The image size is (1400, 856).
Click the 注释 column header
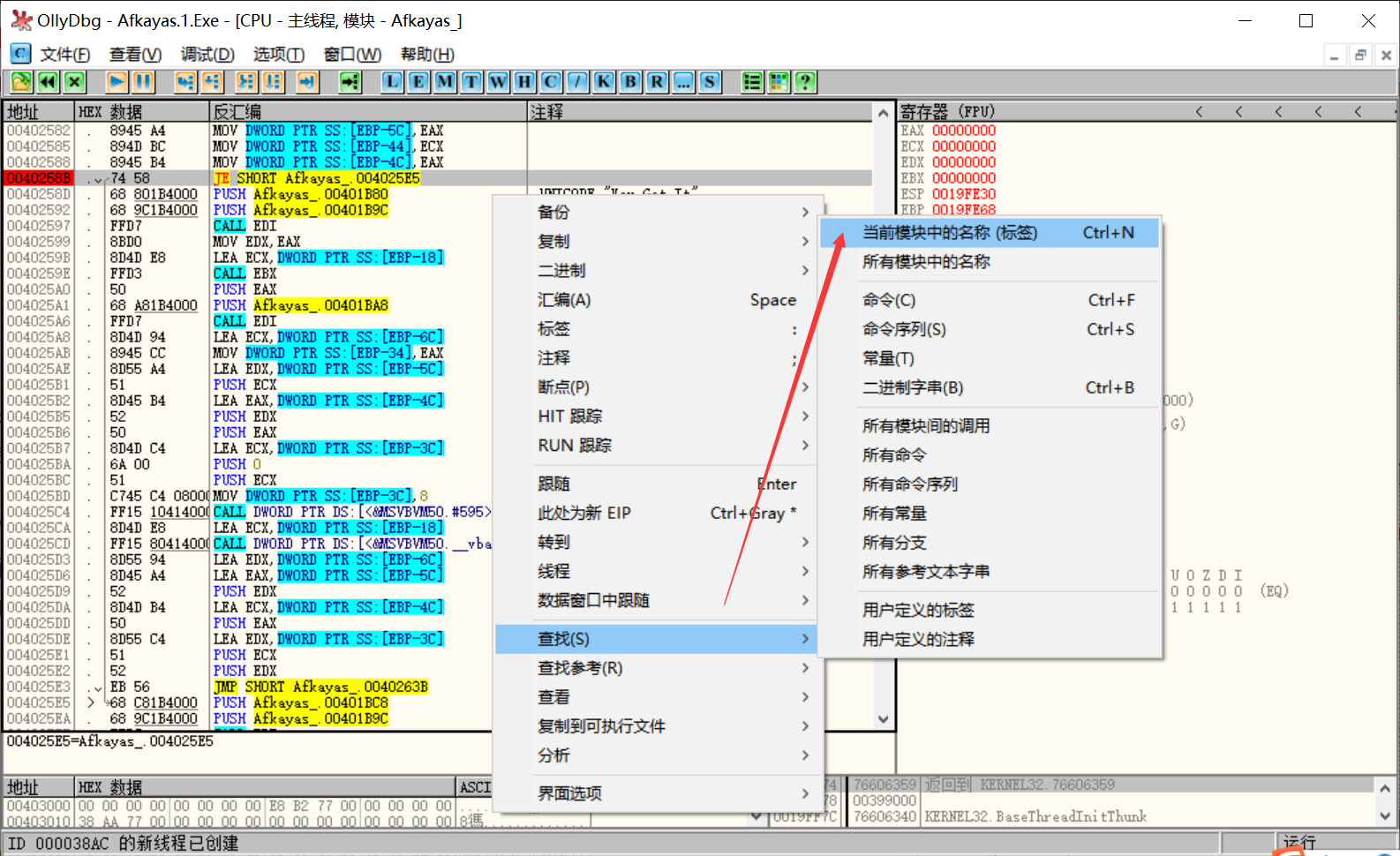coord(700,112)
